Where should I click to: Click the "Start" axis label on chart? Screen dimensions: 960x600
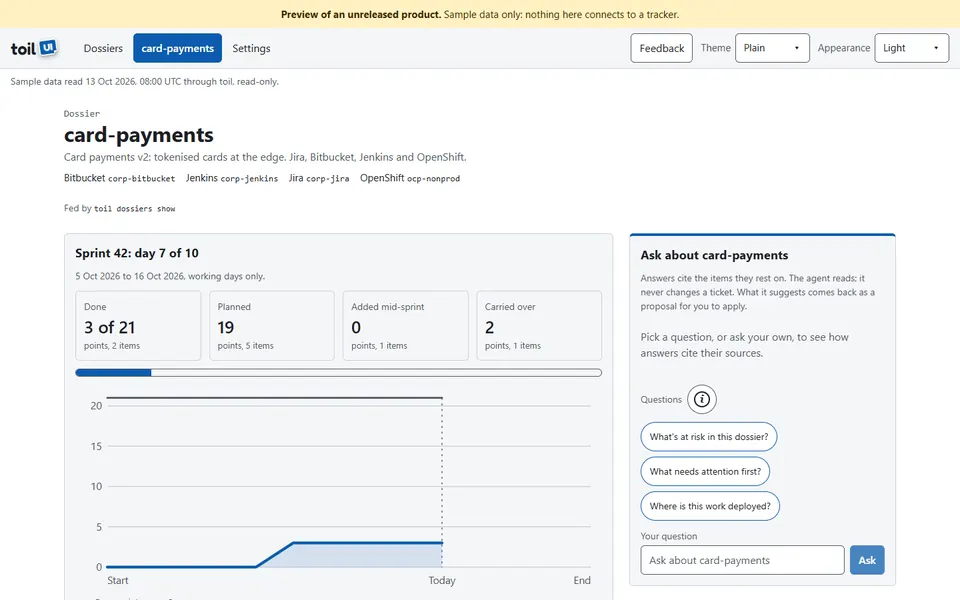point(118,580)
